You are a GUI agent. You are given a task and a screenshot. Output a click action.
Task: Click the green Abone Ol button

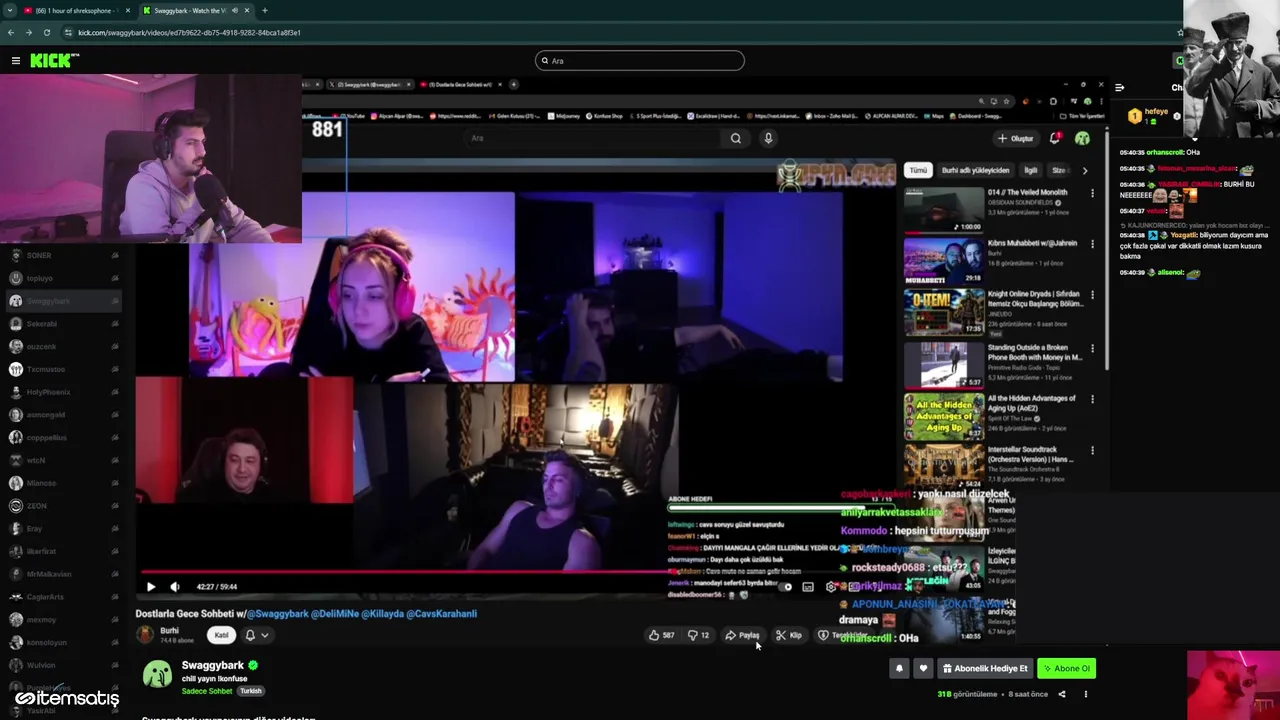(x=1066, y=668)
